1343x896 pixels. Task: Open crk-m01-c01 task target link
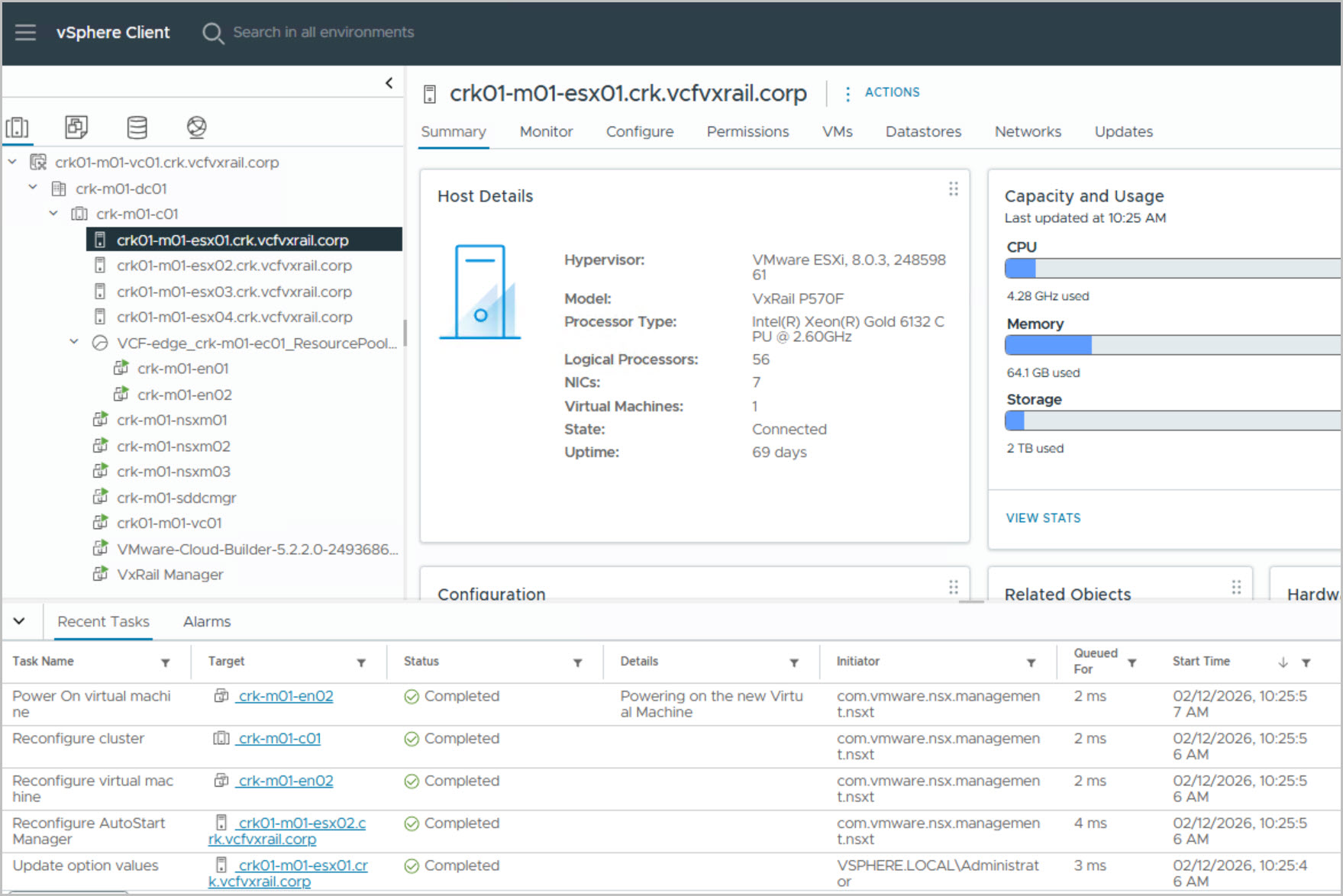point(279,739)
